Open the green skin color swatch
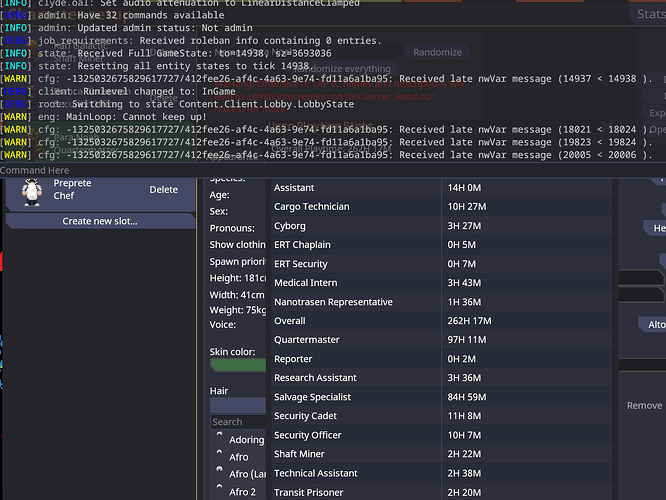 (x=238, y=365)
